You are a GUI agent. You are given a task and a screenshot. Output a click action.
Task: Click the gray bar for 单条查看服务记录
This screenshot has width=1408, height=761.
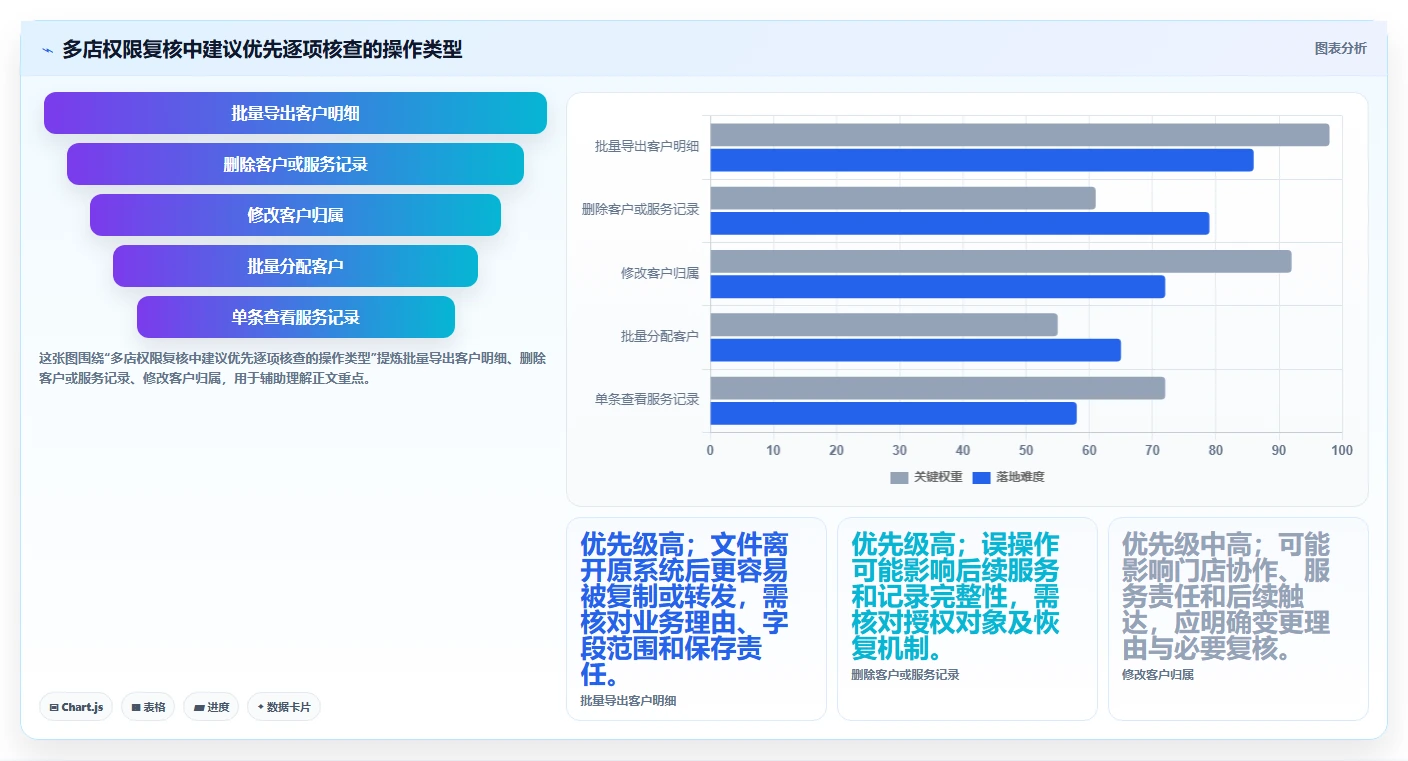tap(938, 388)
